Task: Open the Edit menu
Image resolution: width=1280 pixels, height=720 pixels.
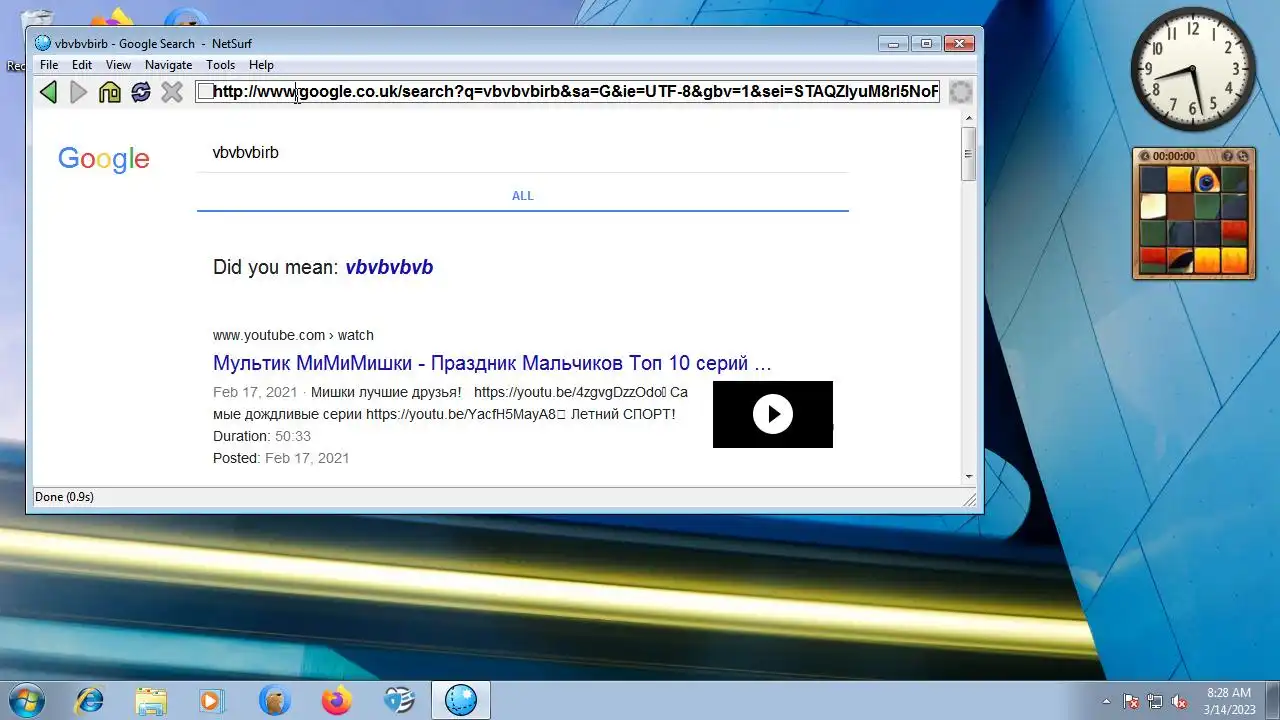Action: coord(82,65)
